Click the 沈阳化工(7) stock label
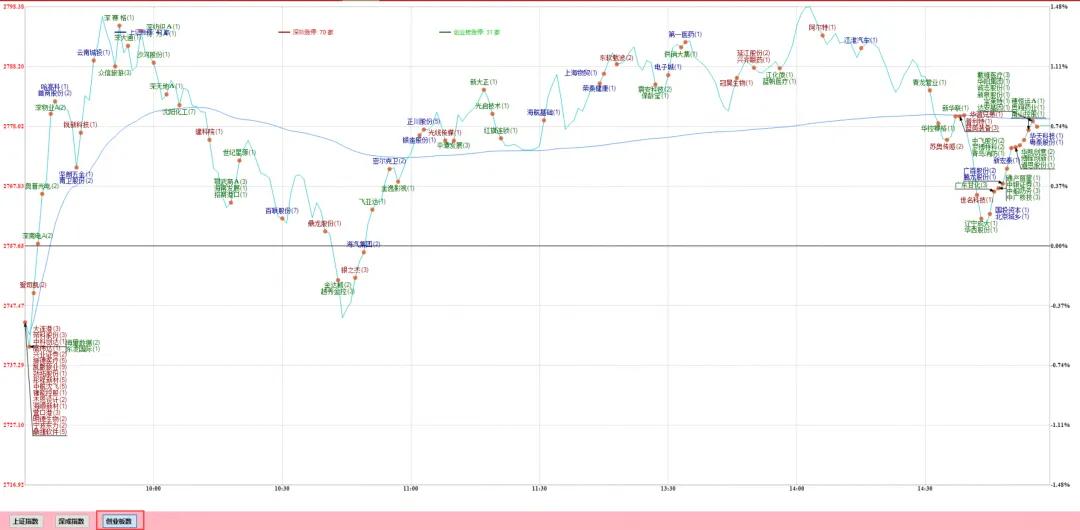Screen dimensions: 1080x530 point(179,111)
